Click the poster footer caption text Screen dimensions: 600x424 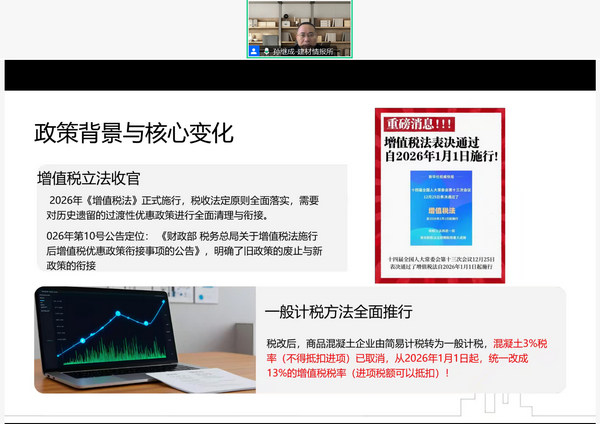[x=439, y=262]
